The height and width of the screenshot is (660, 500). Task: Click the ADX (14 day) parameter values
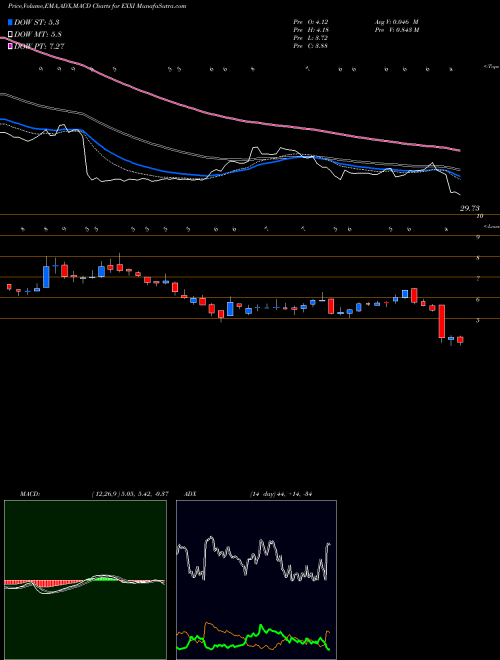[283, 494]
